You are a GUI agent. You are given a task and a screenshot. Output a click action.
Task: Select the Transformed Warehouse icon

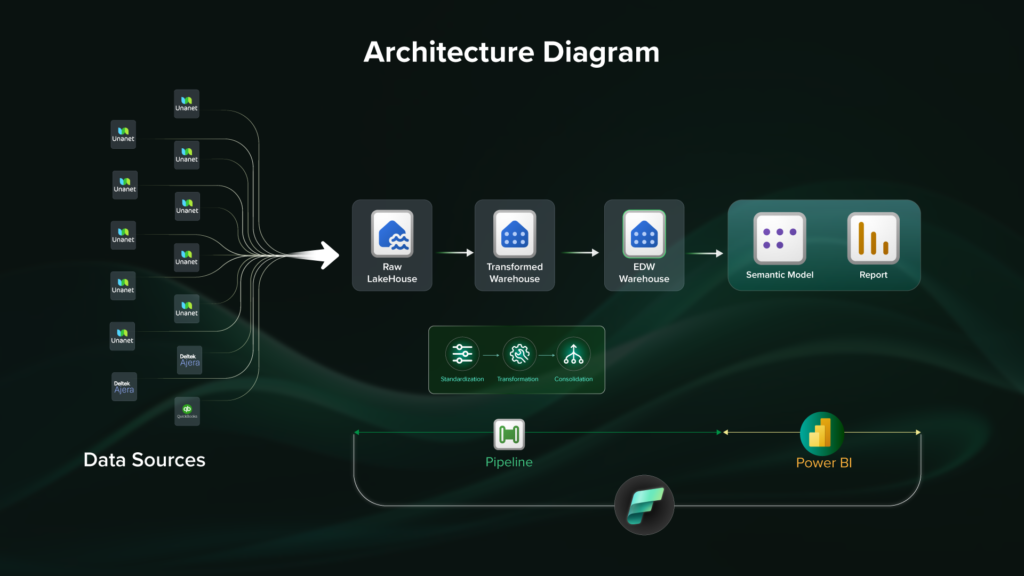[x=515, y=234]
